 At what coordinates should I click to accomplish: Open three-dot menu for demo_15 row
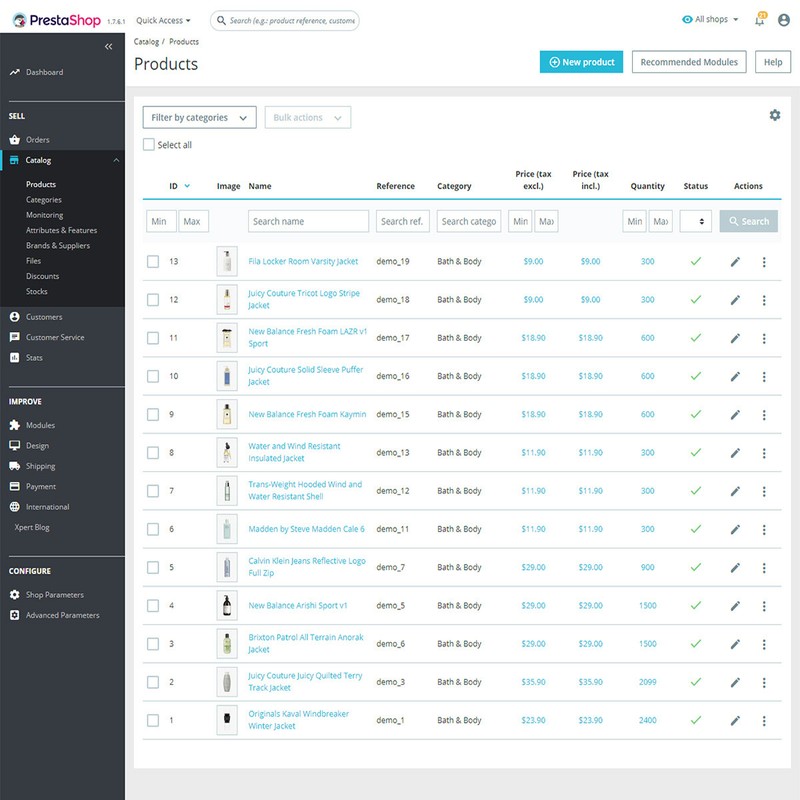click(x=764, y=415)
